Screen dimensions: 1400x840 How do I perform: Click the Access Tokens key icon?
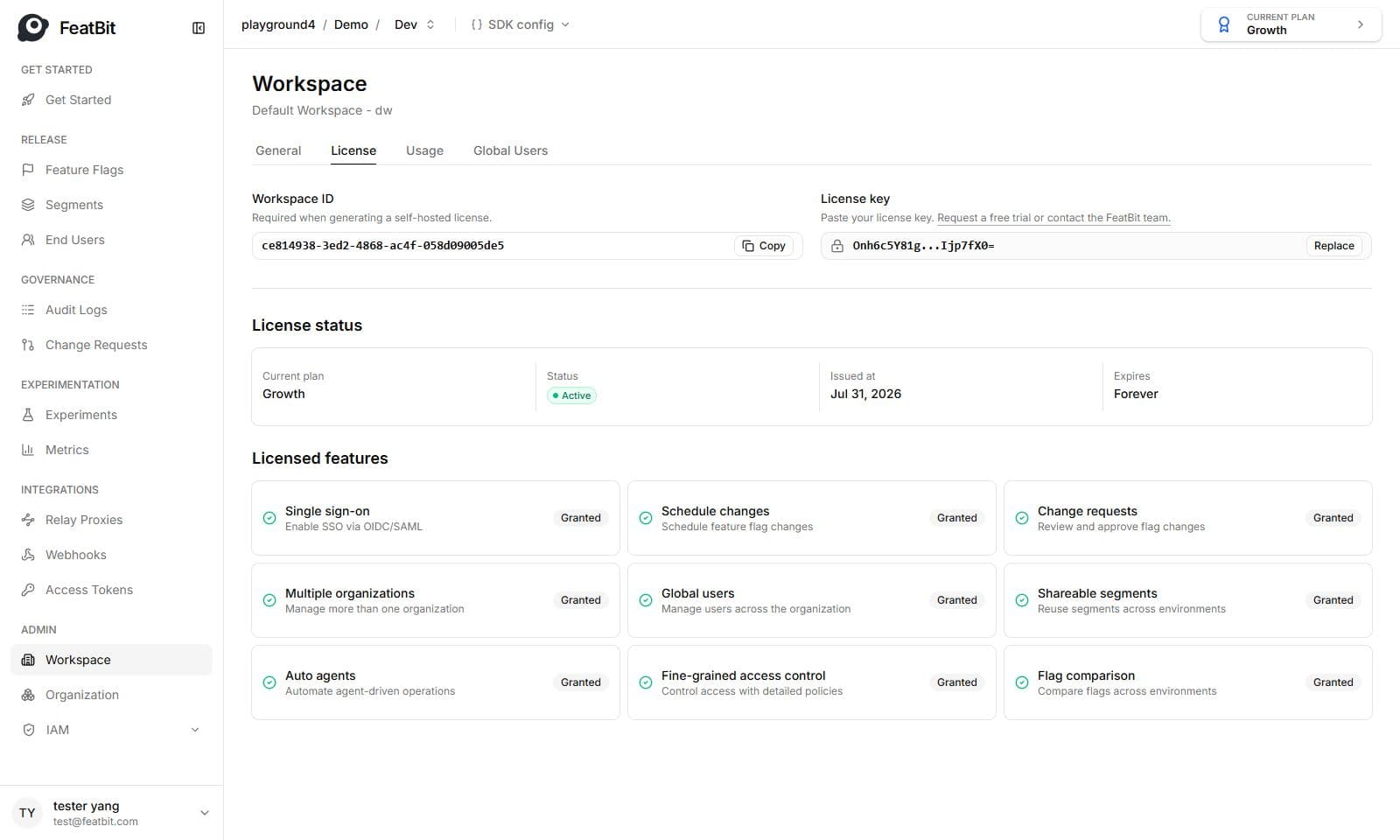(28, 590)
